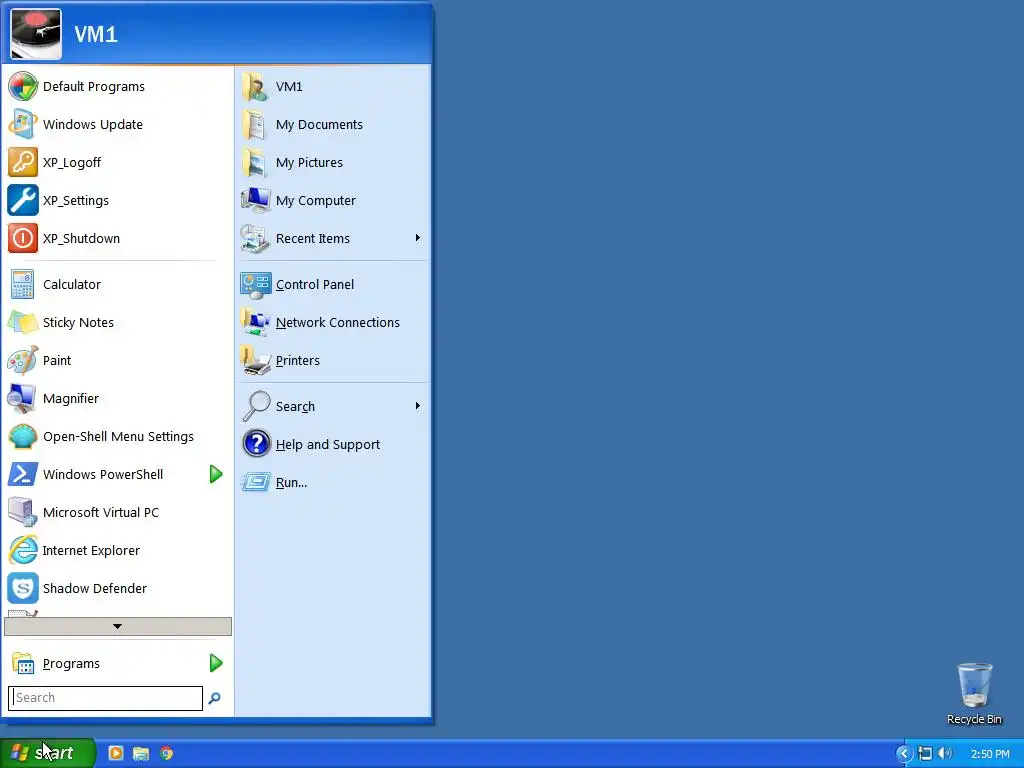The width and height of the screenshot is (1024, 768).
Task: Expand the Recent Items submenu arrow
Action: click(417, 238)
